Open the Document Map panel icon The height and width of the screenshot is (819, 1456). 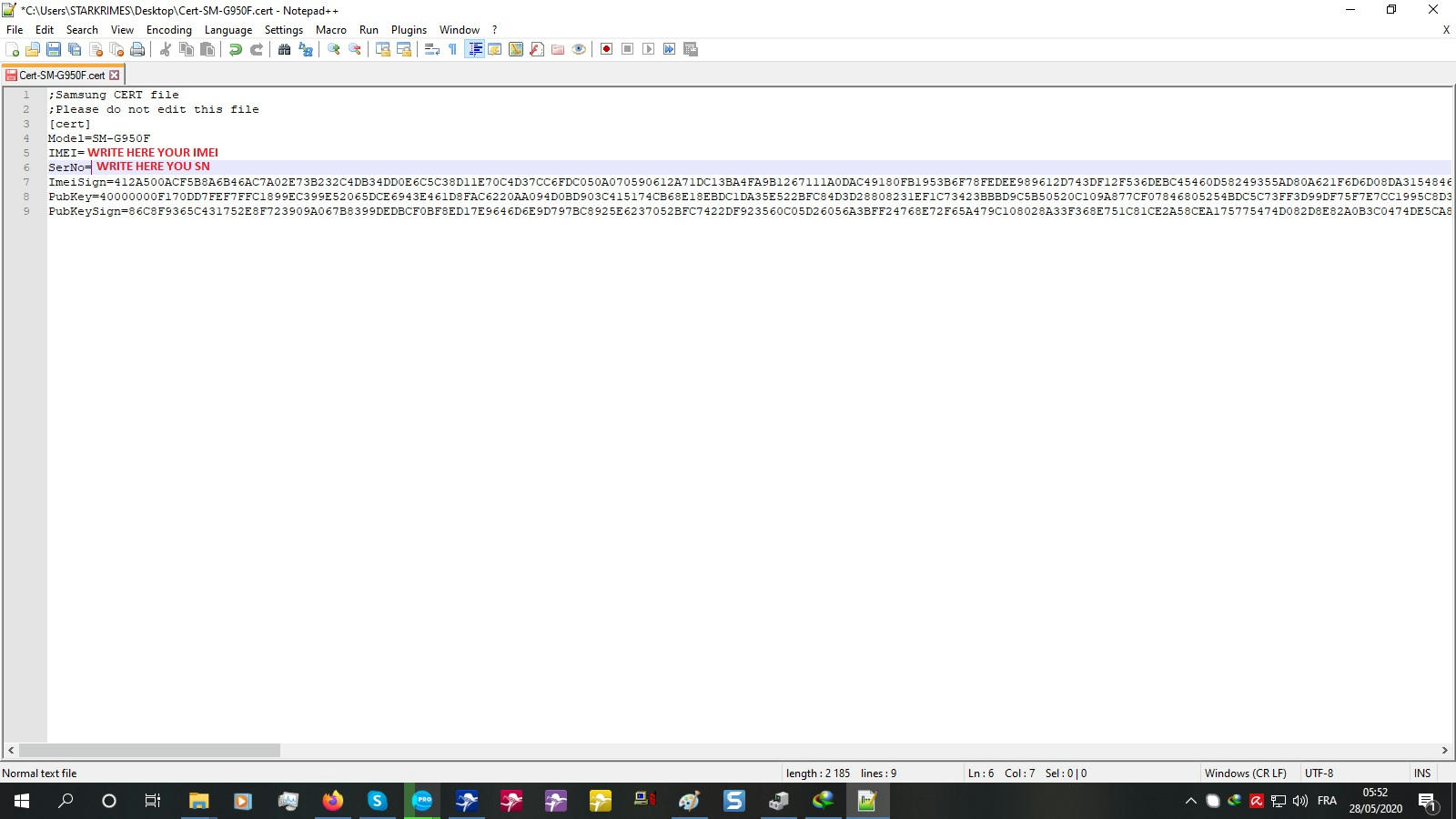tap(516, 49)
